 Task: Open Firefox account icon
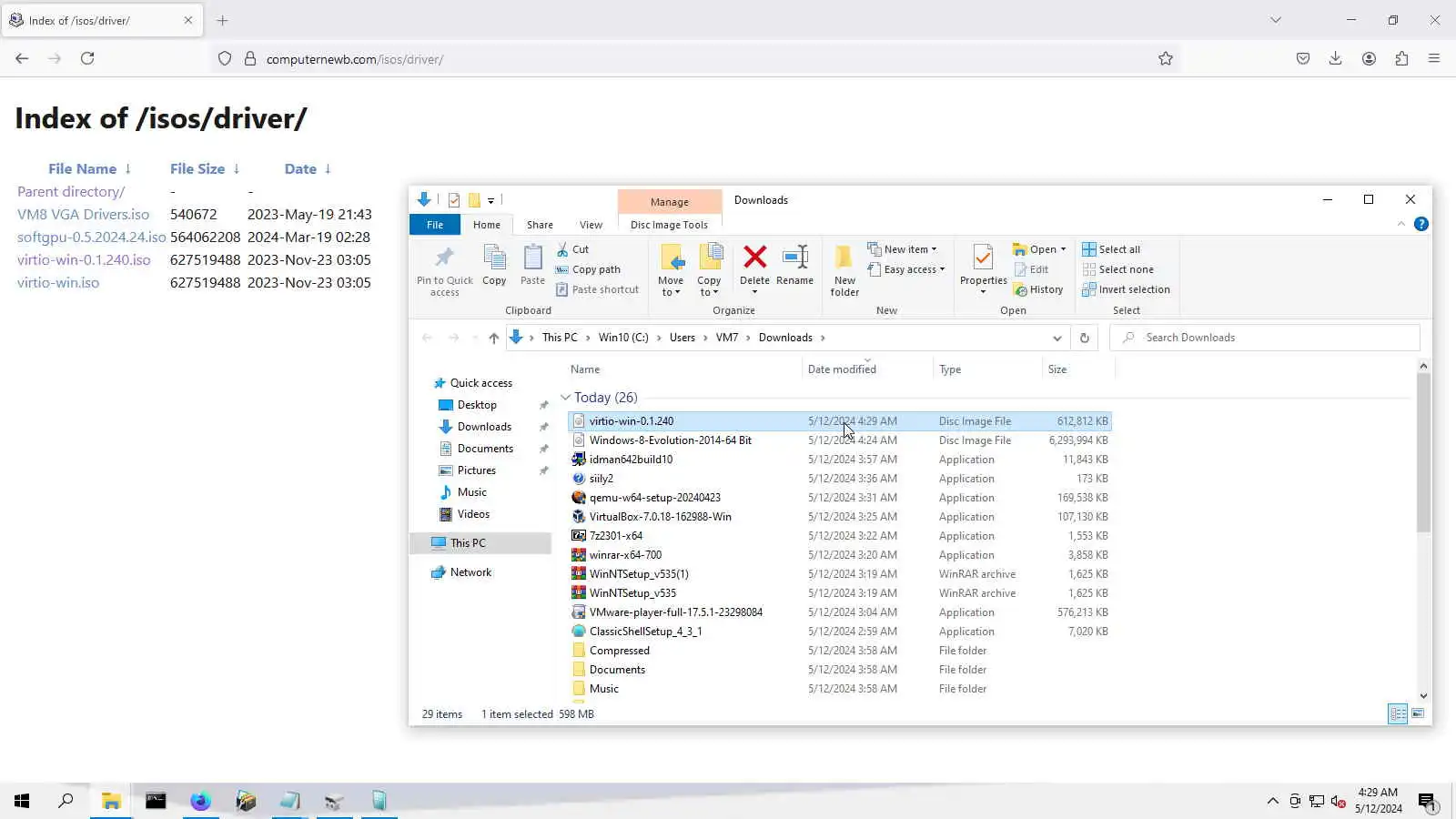[1369, 58]
